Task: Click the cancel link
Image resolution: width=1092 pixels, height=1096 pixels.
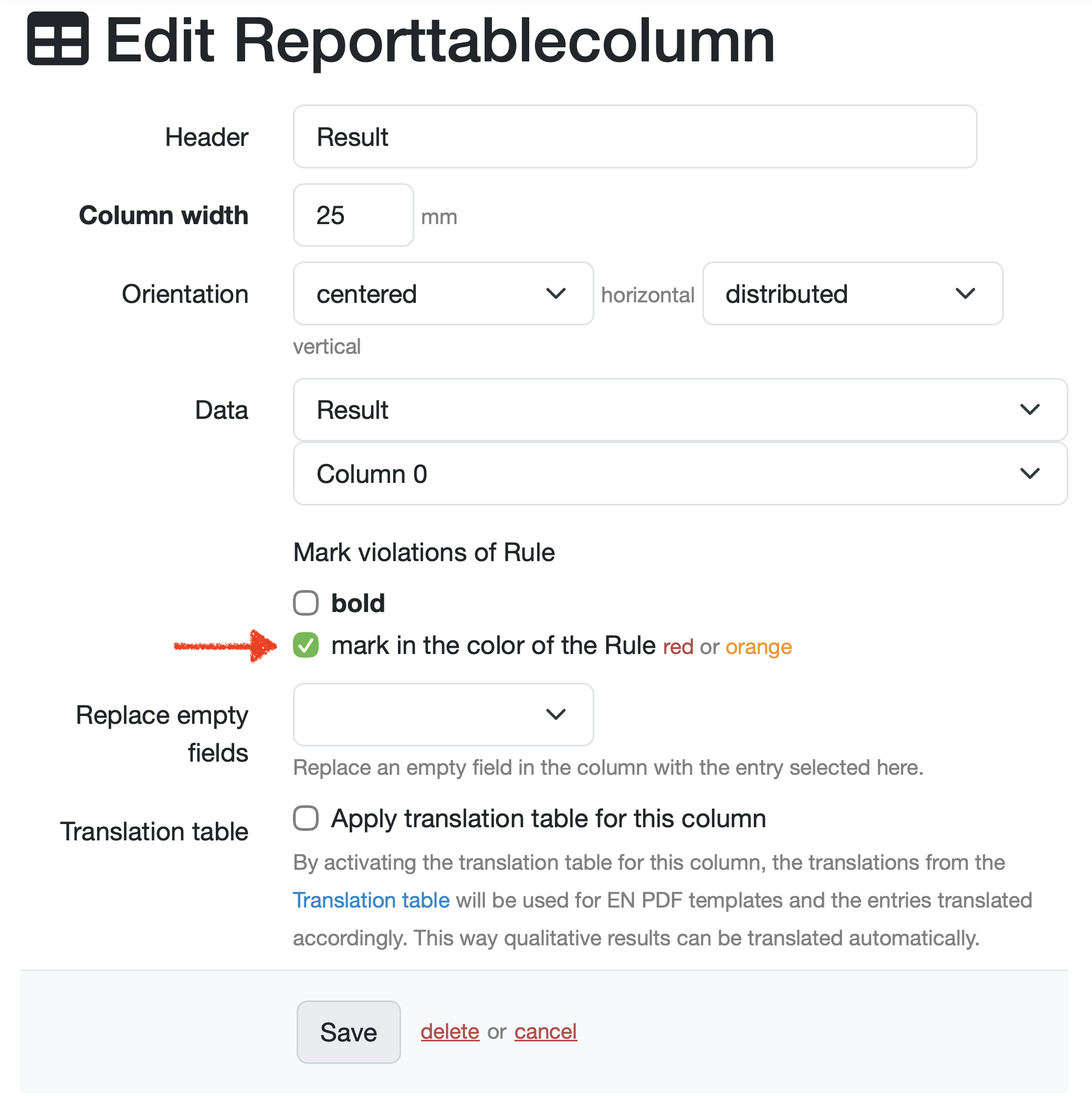Action: click(545, 1032)
